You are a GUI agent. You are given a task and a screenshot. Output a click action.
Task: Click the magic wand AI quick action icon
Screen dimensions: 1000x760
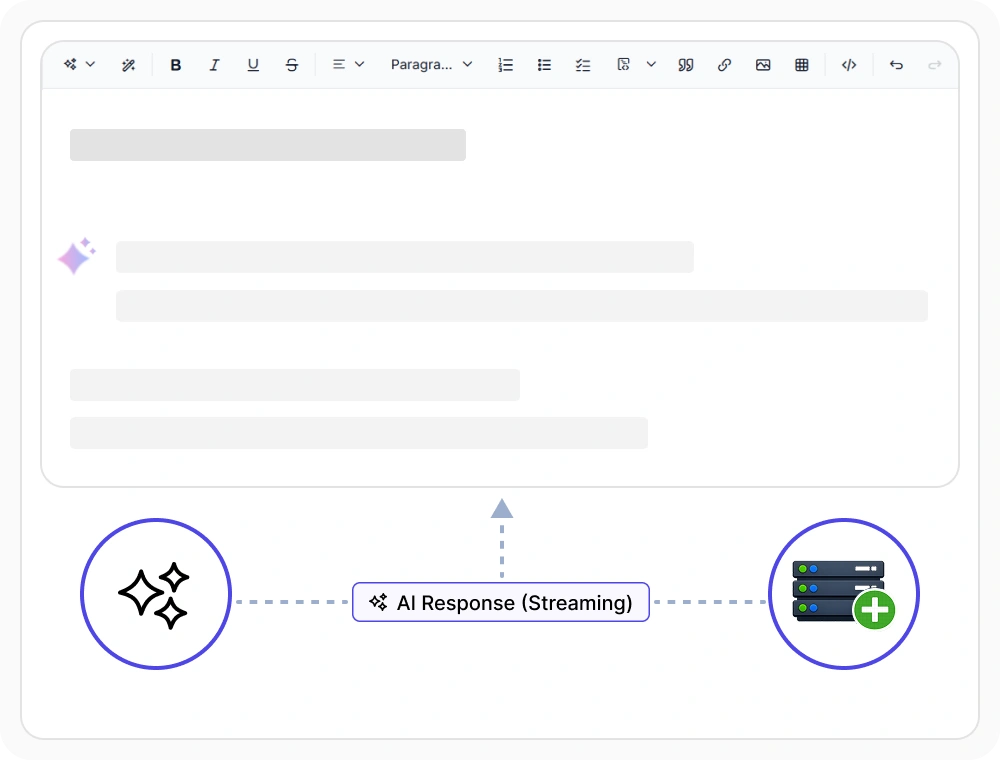click(128, 65)
